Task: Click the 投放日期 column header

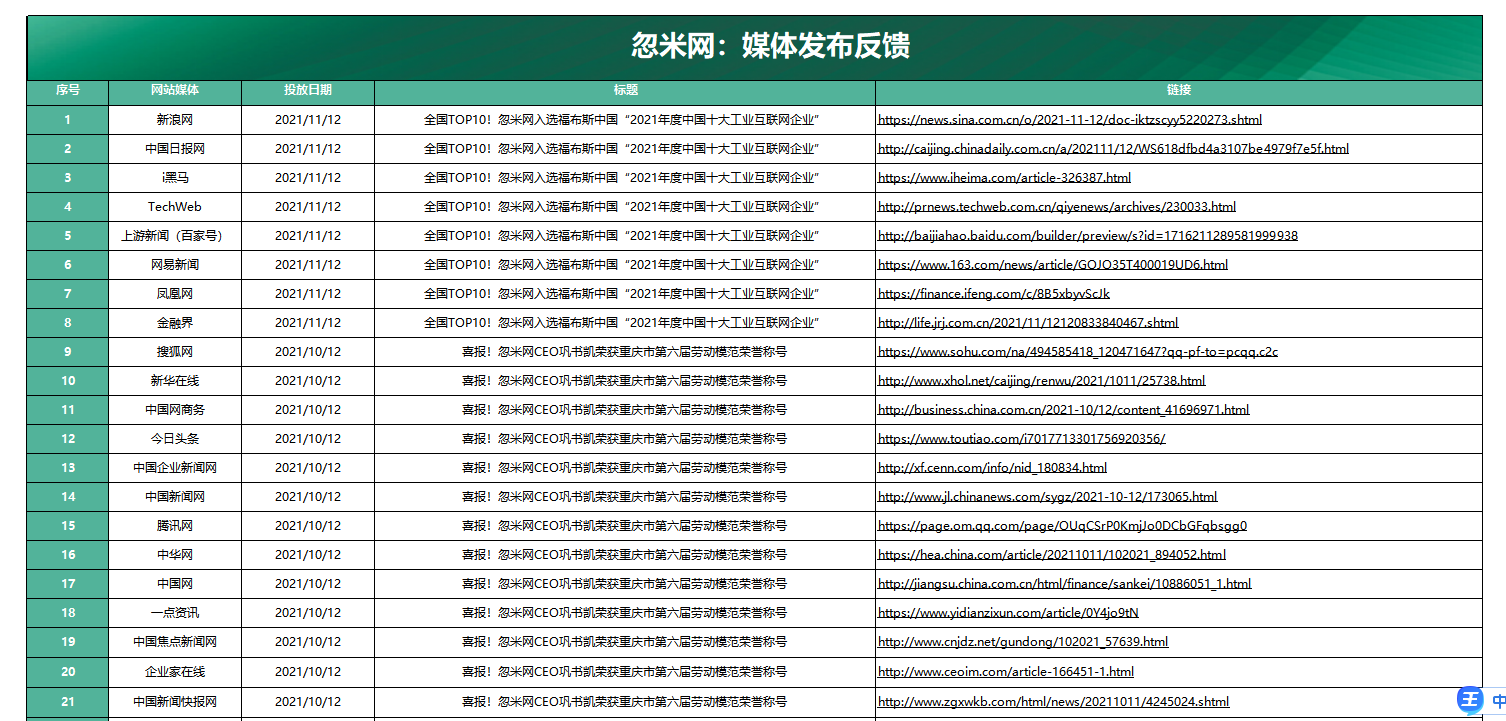Action: [x=308, y=90]
